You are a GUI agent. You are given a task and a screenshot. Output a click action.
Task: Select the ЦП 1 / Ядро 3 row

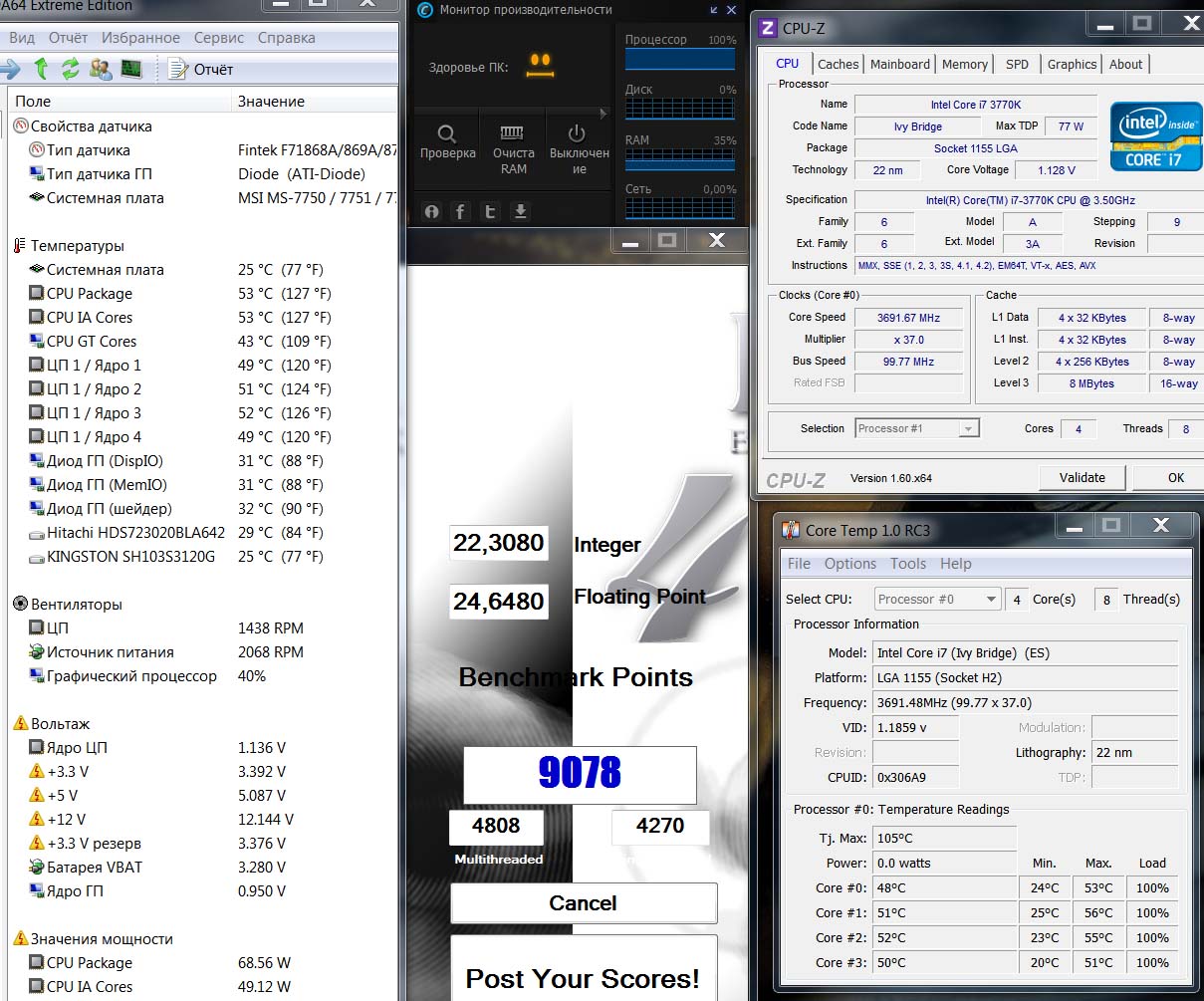202,413
